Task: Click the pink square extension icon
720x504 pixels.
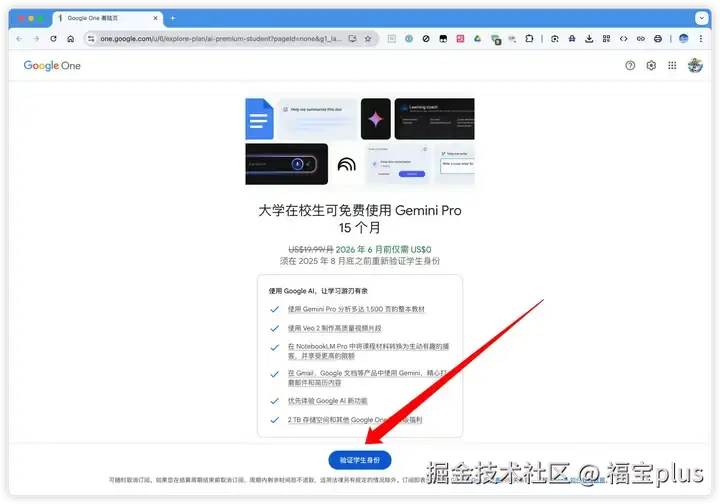Action: click(x=460, y=39)
